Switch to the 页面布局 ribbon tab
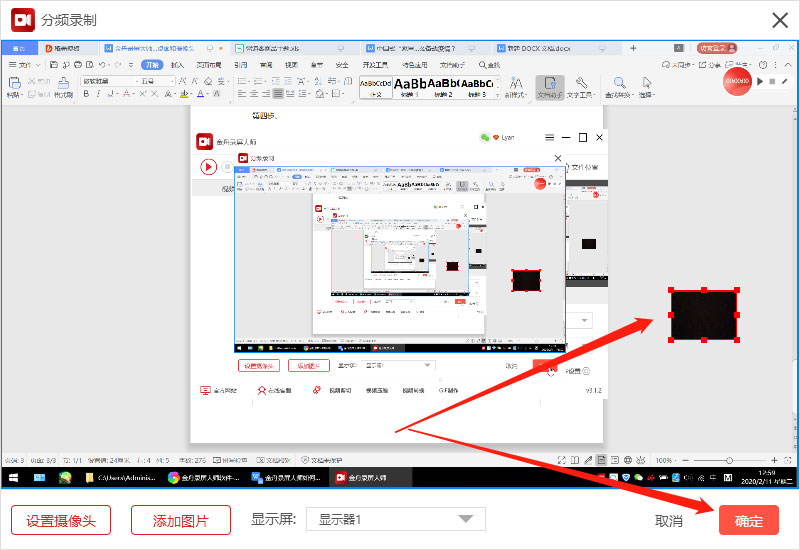 (209, 65)
